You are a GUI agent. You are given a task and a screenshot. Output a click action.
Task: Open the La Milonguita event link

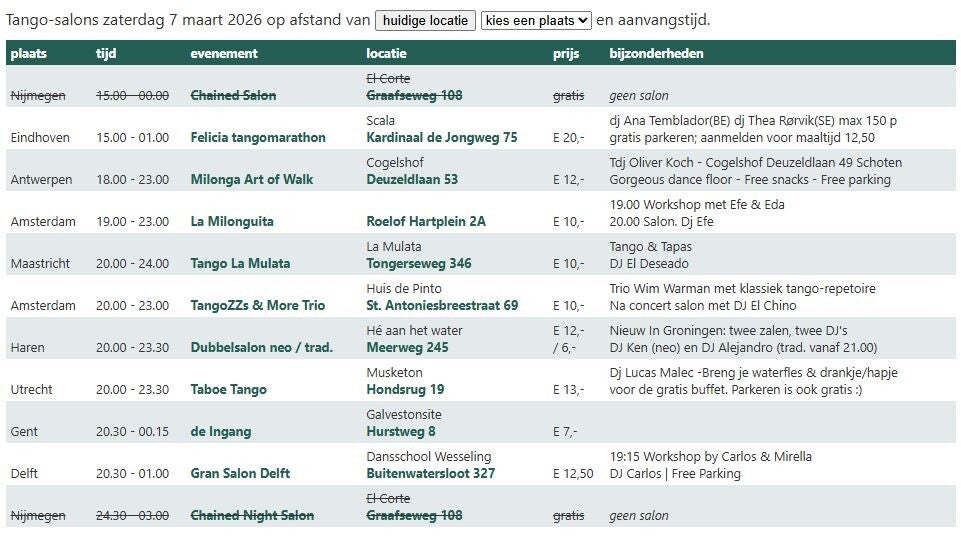(x=232, y=221)
